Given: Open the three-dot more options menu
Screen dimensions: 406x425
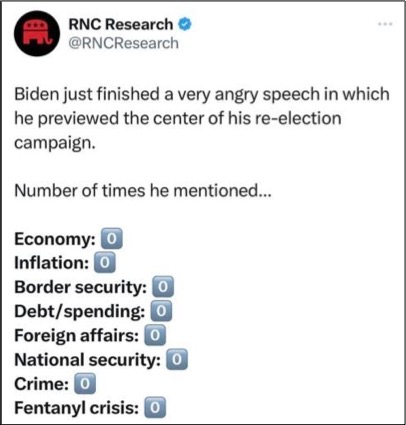Looking at the screenshot, I should pos(386,24).
